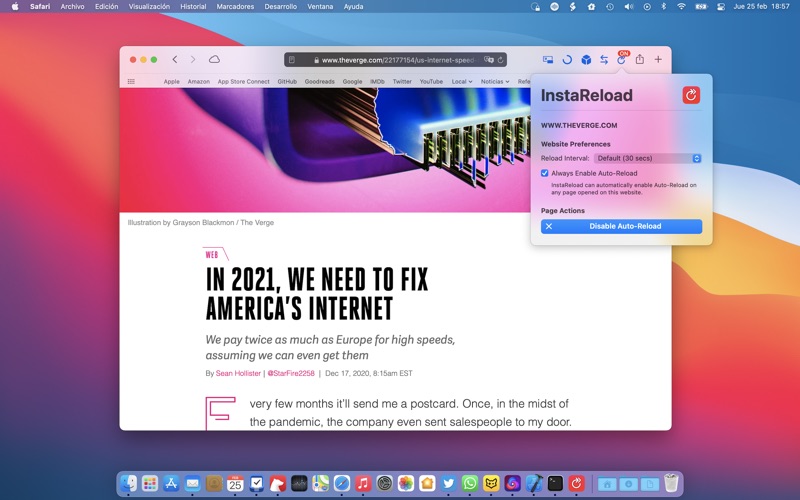The image size is (800, 500).
Task: Open the Goodreads bookmark
Action: click(x=319, y=82)
